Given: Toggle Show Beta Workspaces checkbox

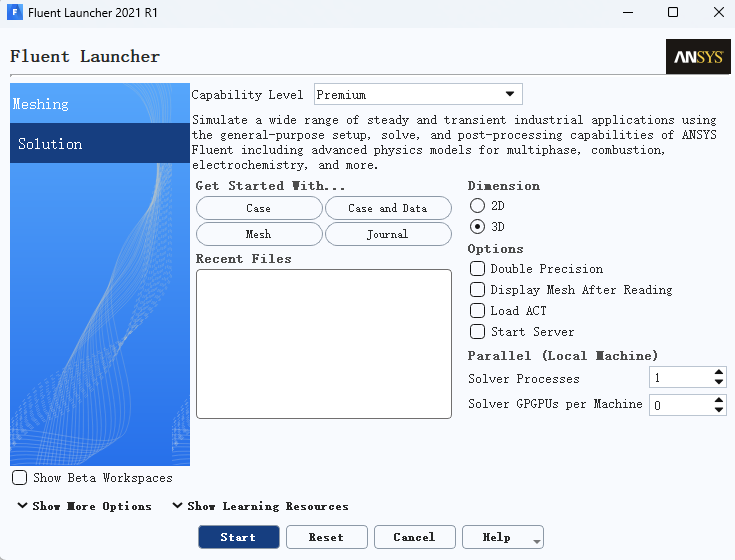Looking at the screenshot, I should point(19,478).
